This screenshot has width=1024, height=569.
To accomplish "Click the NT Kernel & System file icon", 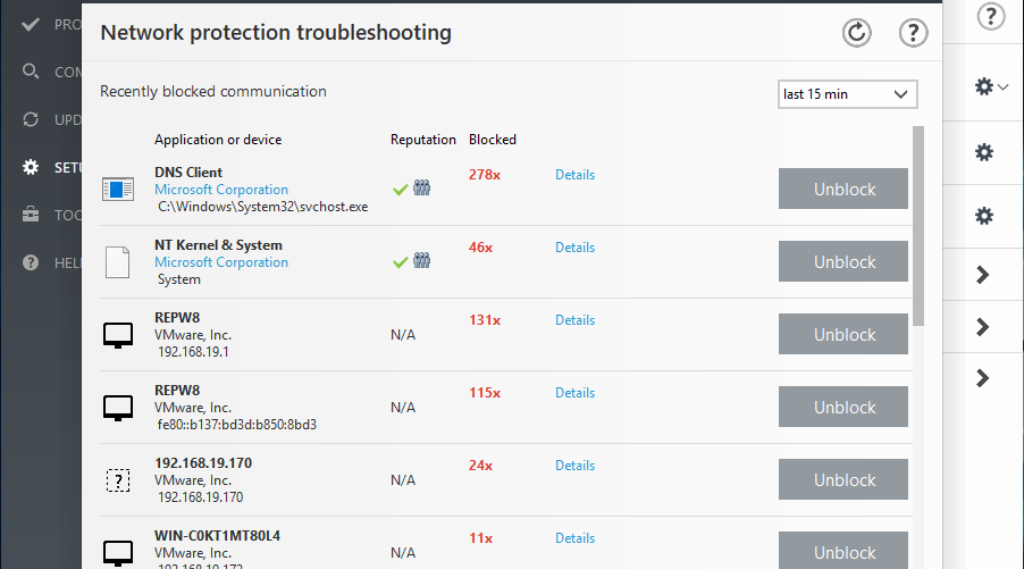I will [118, 262].
